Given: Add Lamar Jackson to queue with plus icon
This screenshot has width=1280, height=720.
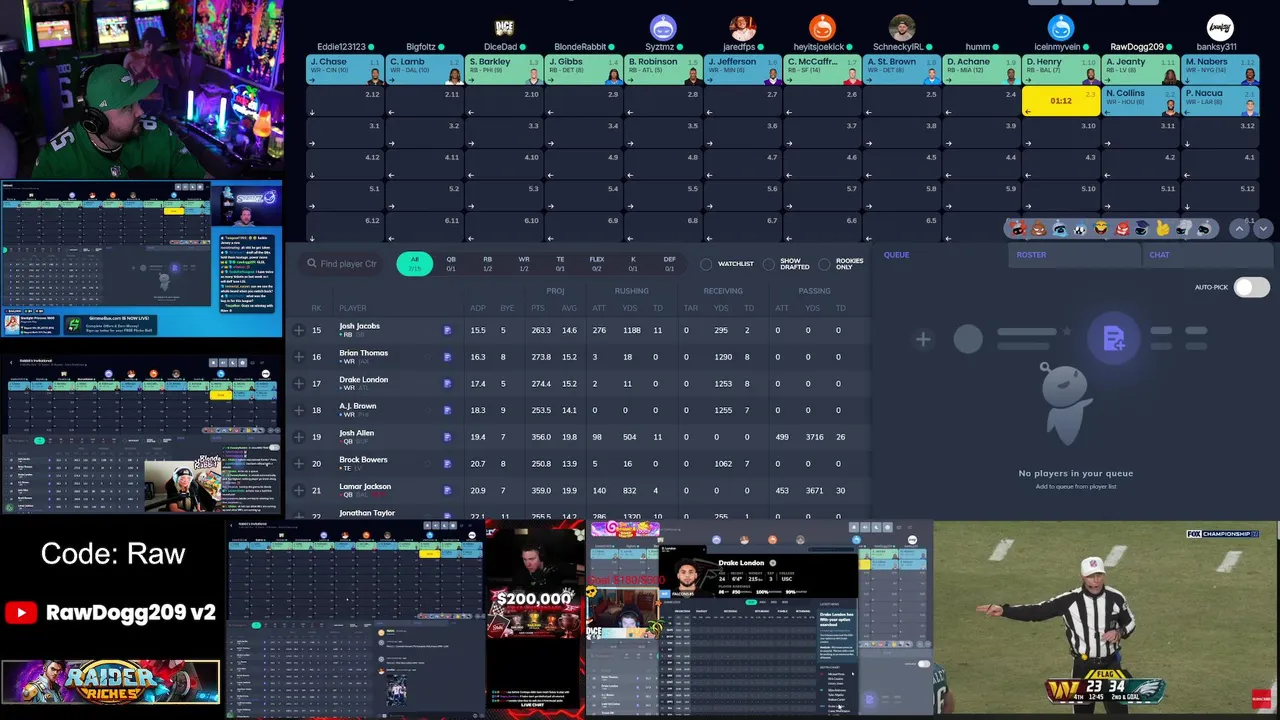Looking at the screenshot, I should tap(298, 490).
